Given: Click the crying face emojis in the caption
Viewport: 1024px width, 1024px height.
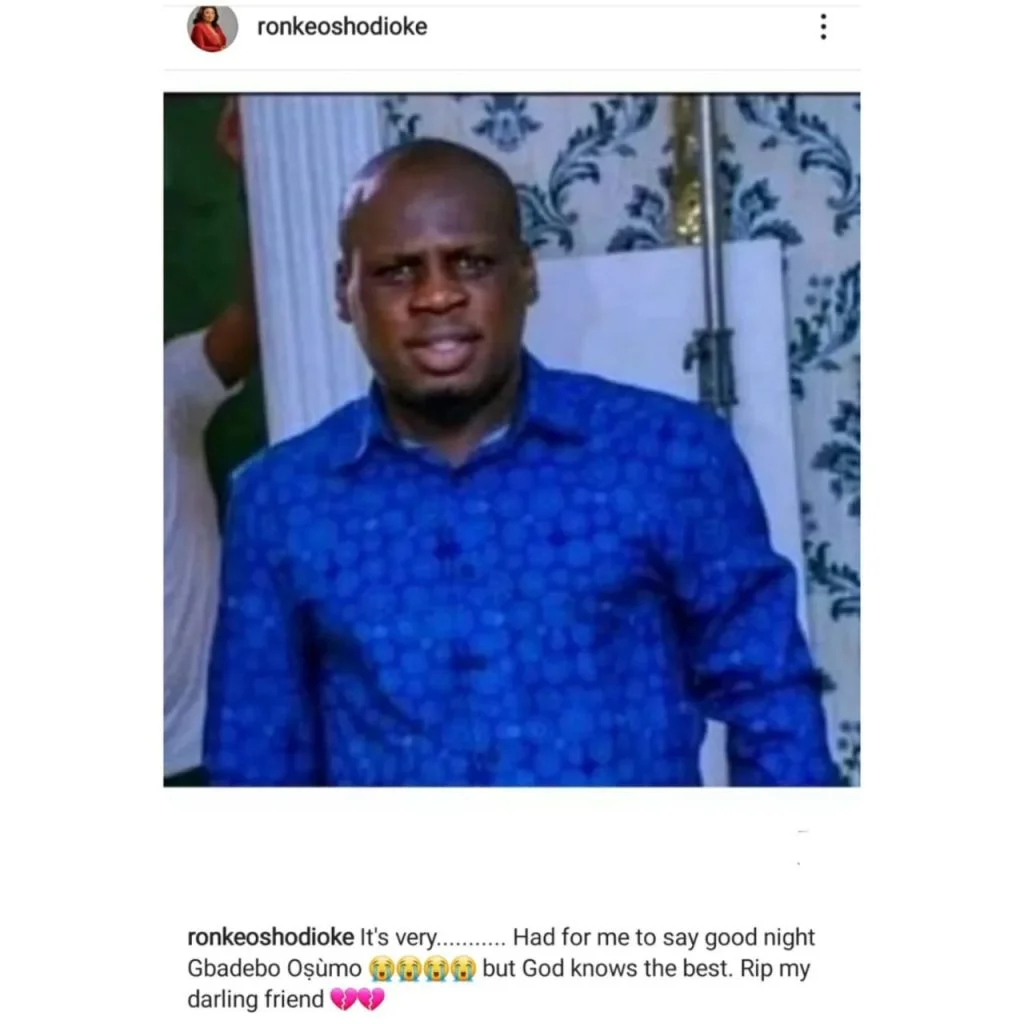Looking at the screenshot, I should (x=422, y=968).
